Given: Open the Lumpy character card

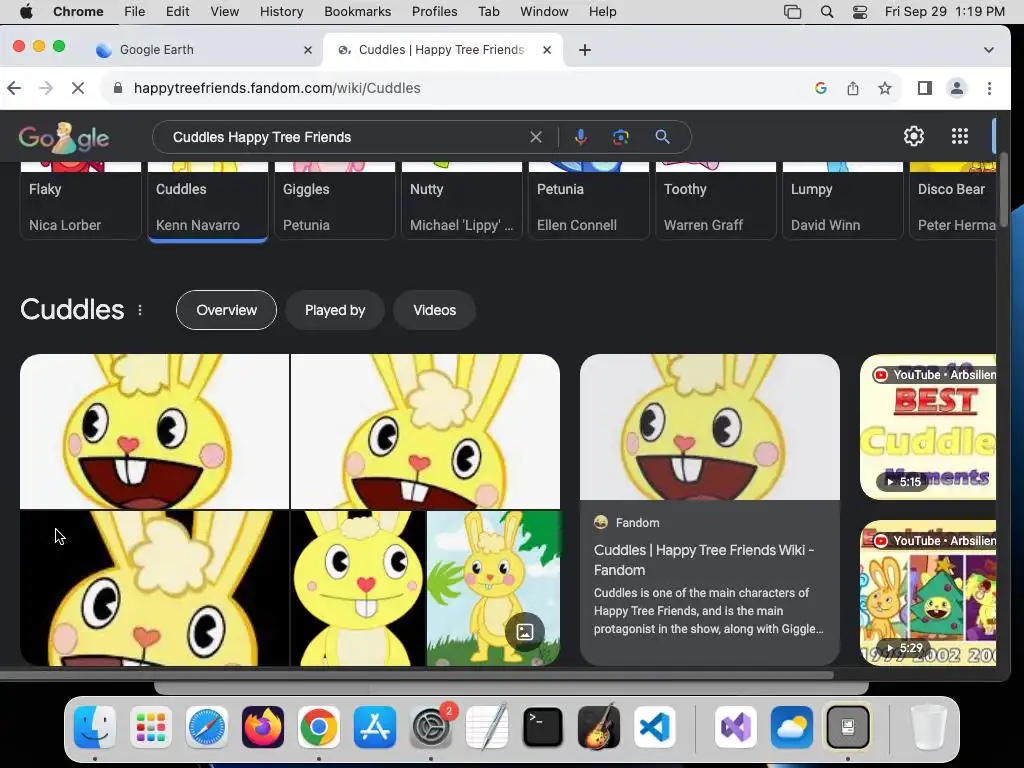Looking at the screenshot, I should pos(842,201).
